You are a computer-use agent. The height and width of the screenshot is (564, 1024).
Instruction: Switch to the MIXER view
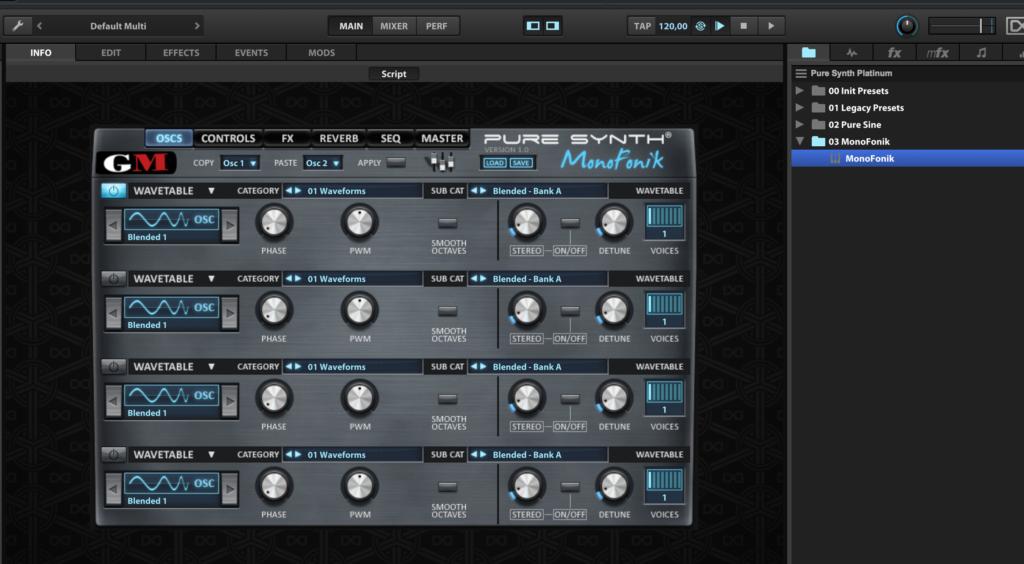click(x=394, y=26)
